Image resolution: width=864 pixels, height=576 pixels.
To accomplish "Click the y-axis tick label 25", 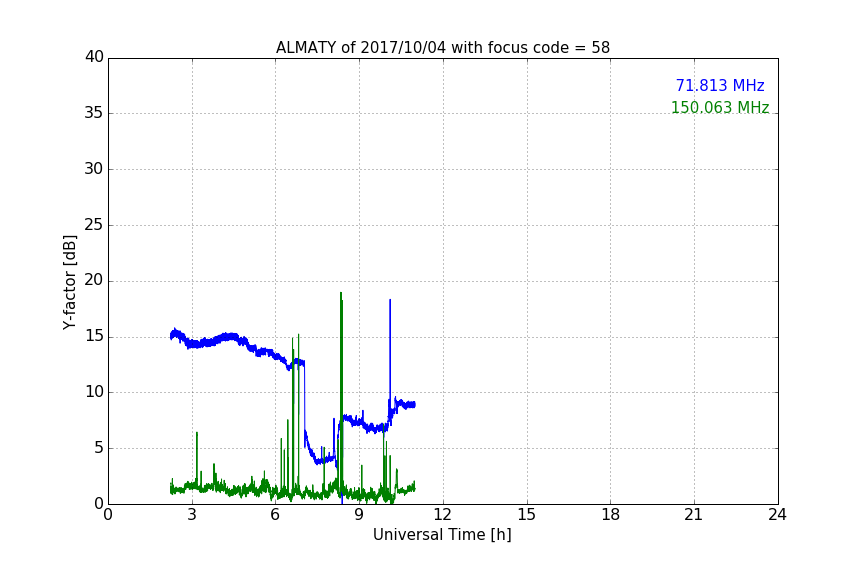I will pyautogui.click(x=94, y=224).
